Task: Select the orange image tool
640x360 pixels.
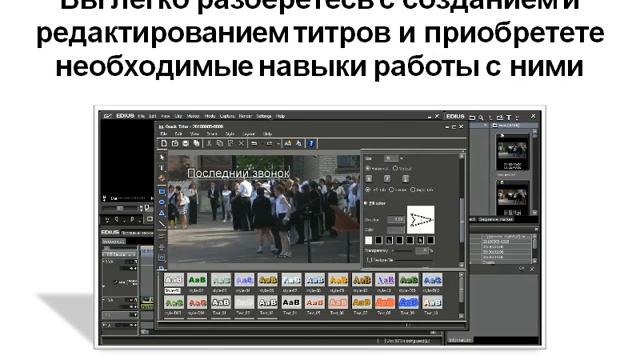Action: click(162, 179)
